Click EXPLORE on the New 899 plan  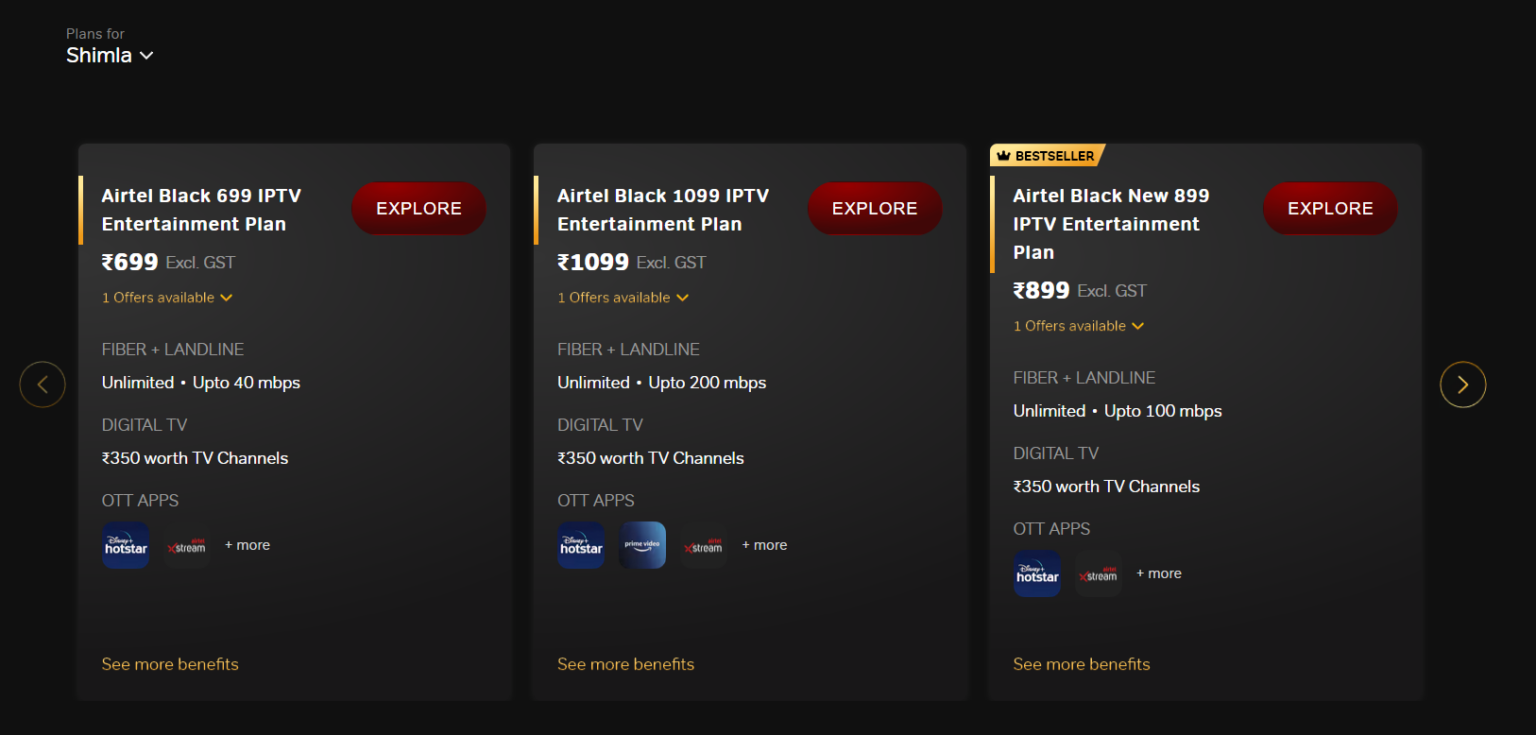click(x=1330, y=208)
